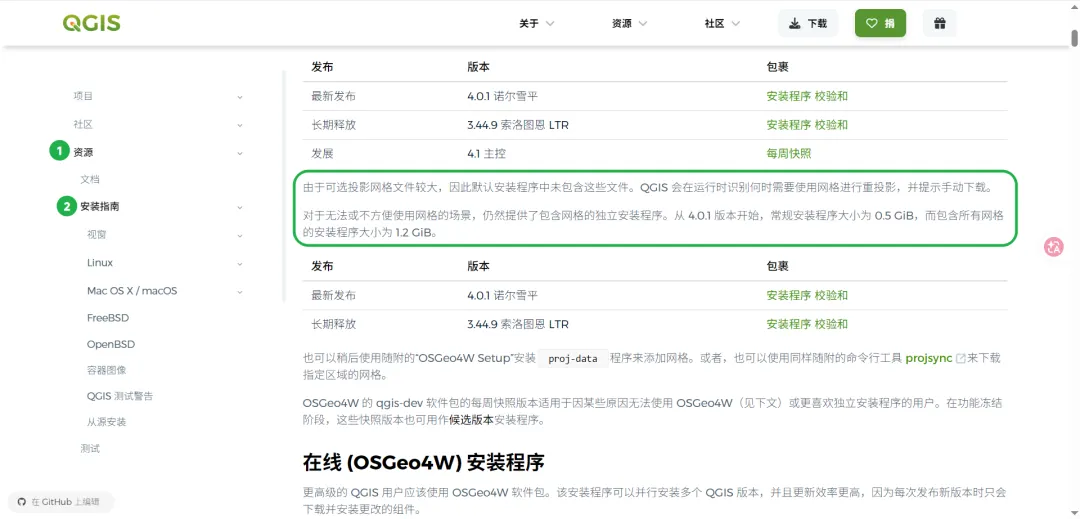Open QGIS 测试警告 in the sidebar
Viewport: 1080px width, 519px height.
tap(120, 396)
